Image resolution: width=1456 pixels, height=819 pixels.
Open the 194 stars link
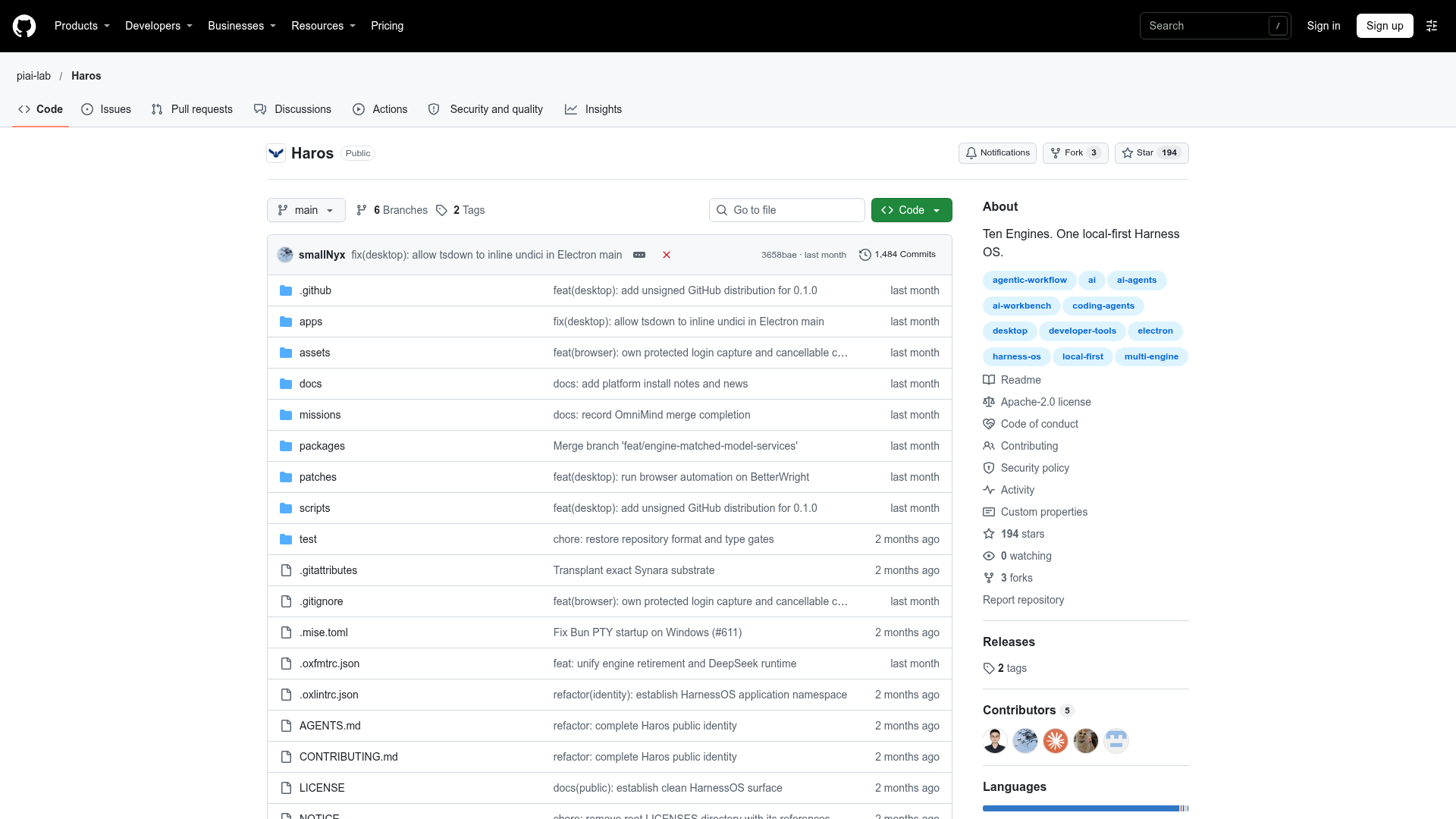point(1022,534)
